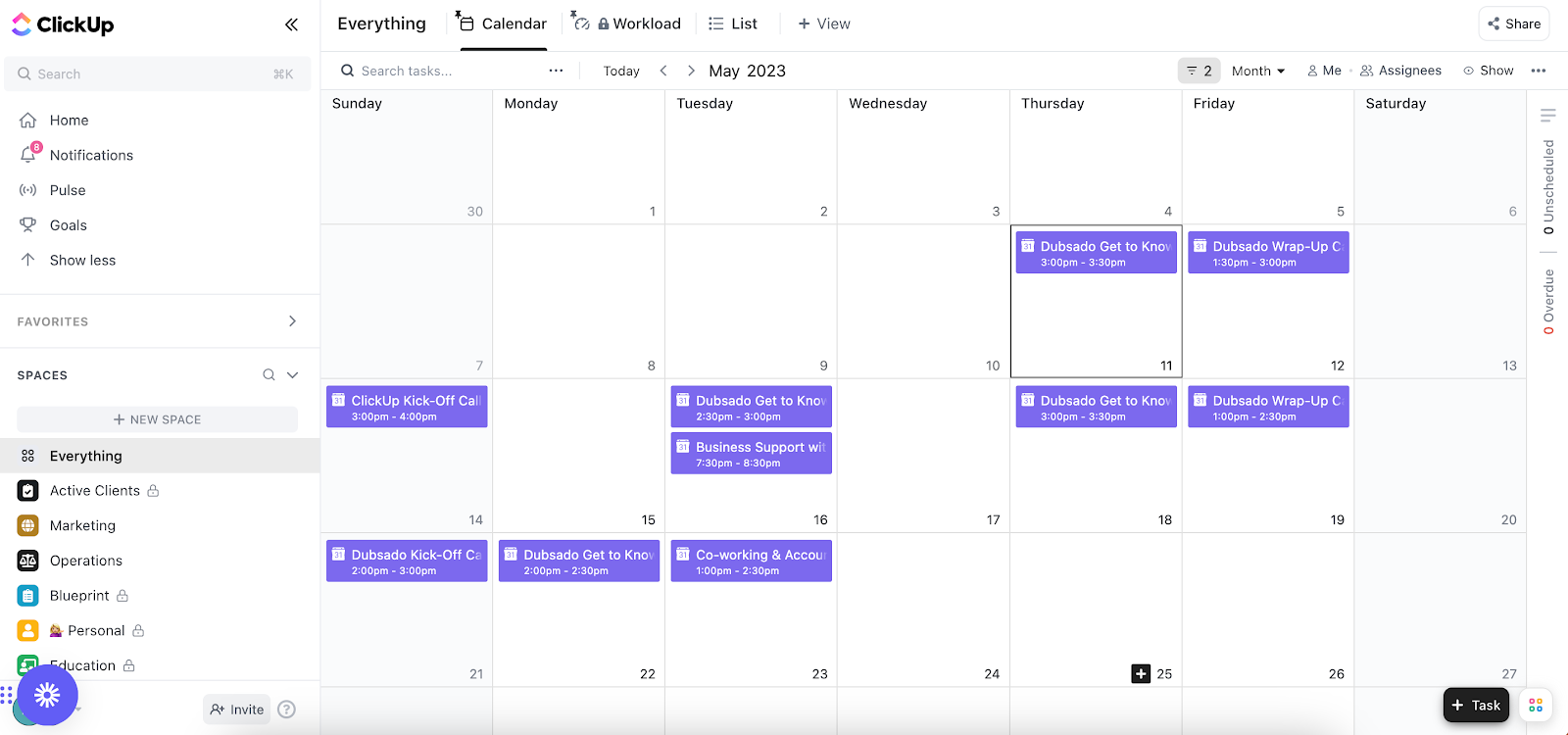Toggle Me filter
Image resolution: width=1568 pixels, height=735 pixels.
[x=1325, y=71]
